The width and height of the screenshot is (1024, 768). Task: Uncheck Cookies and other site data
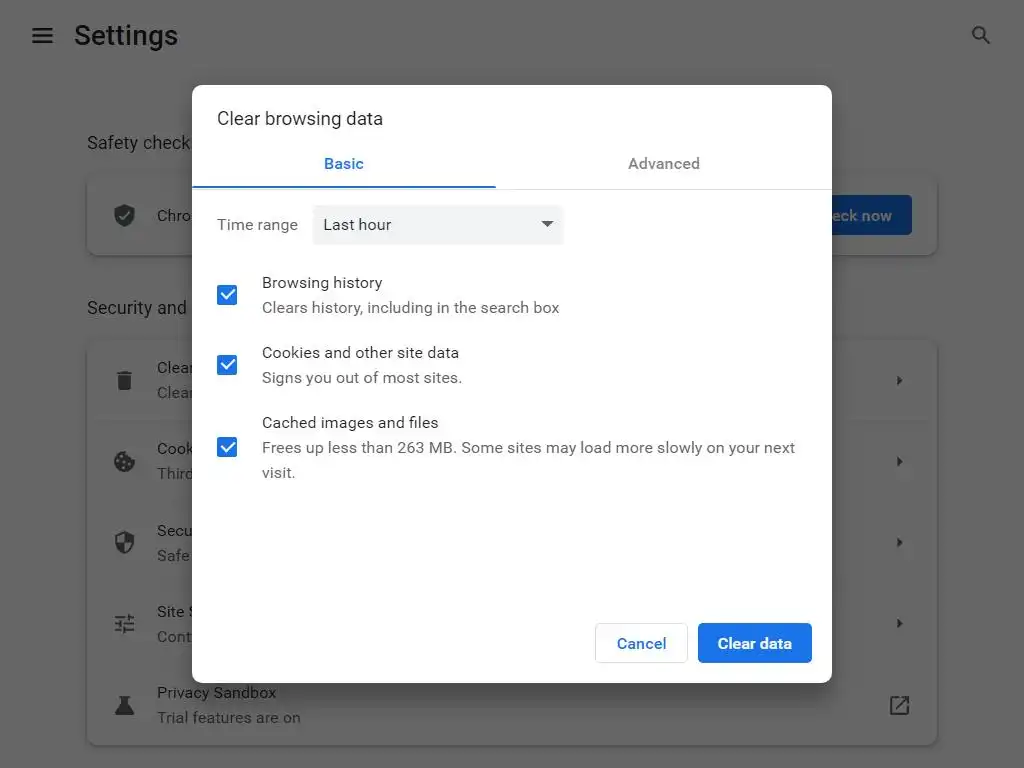(227, 364)
